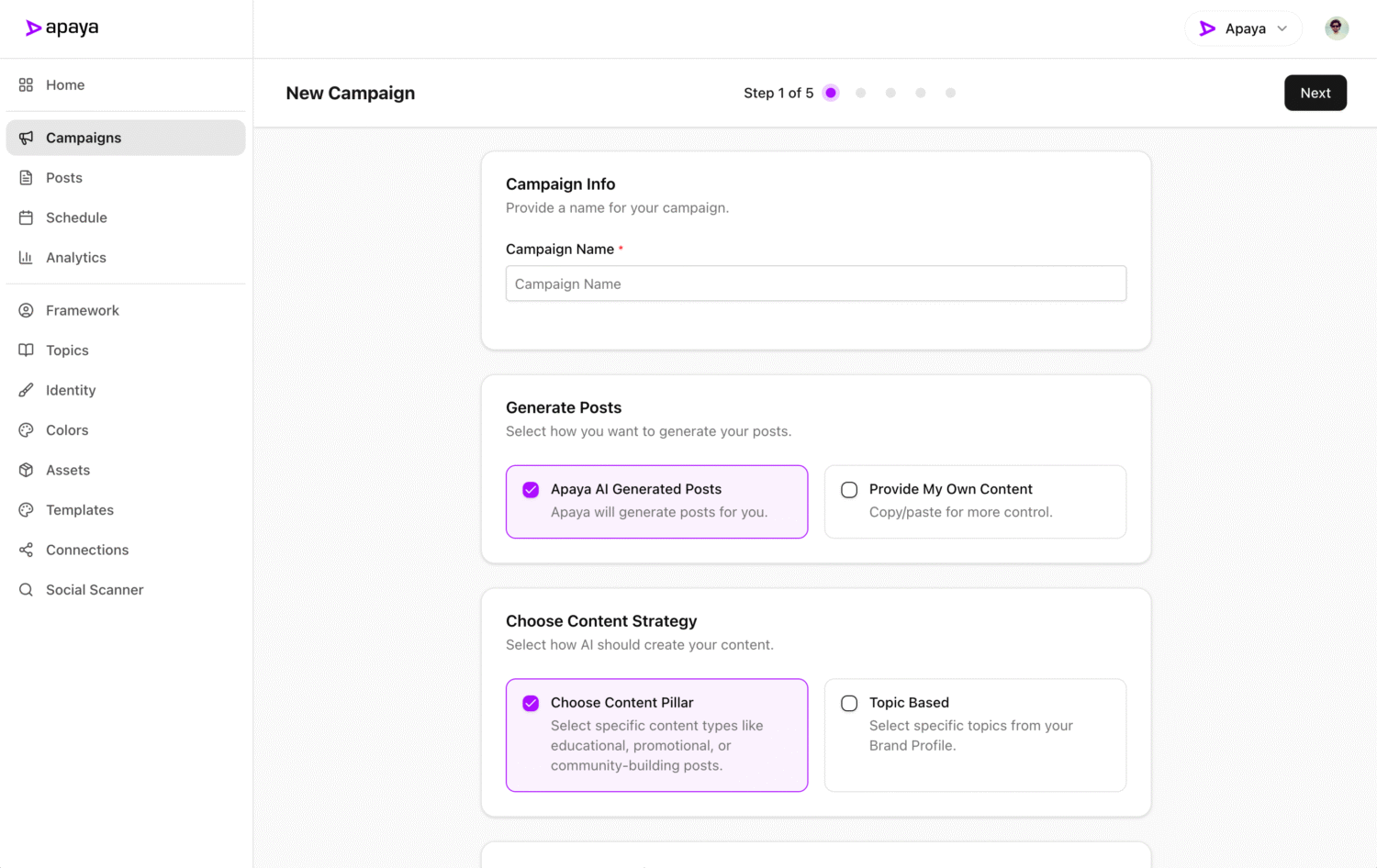This screenshot has height=868, width=1377.
Task: Open Schedule via its calendar icon
Action: click(26, 217)
